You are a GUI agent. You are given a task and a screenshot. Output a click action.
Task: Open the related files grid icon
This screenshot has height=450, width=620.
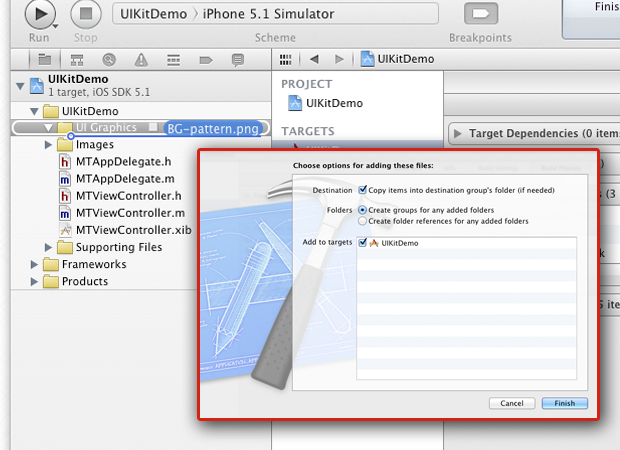pos(285,60)
